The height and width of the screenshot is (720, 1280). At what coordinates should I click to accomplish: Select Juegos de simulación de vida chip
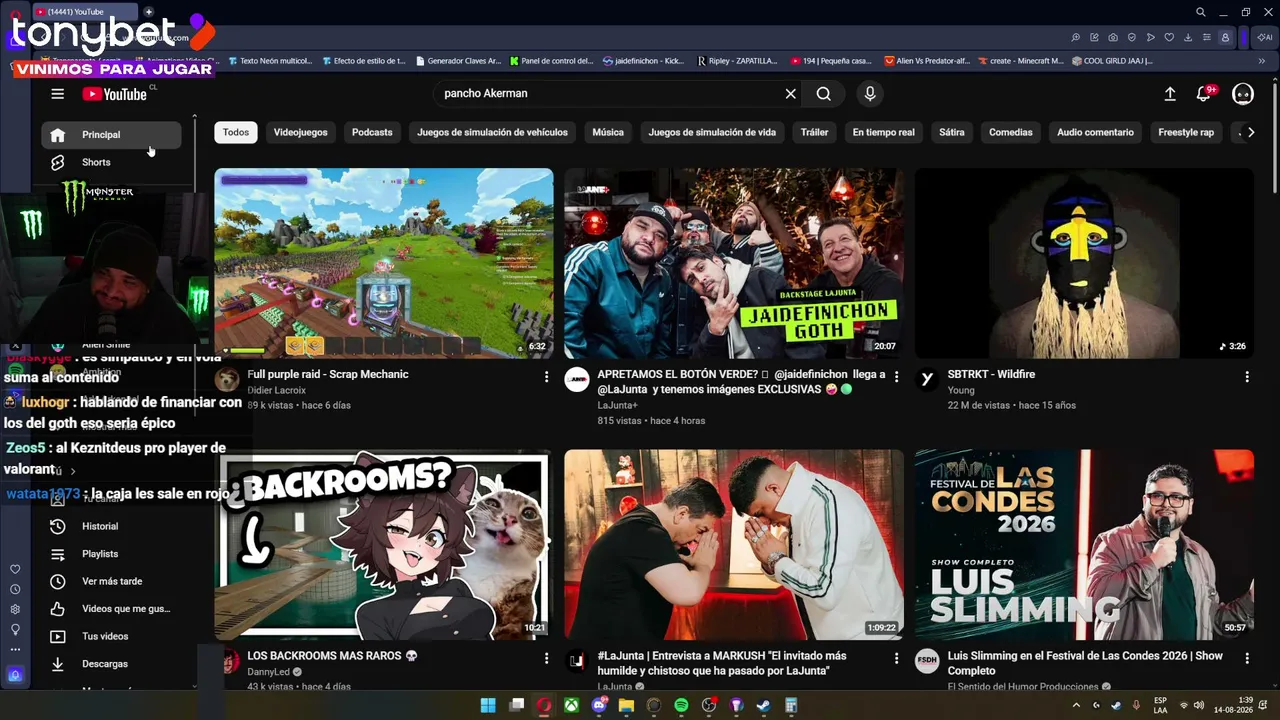tap(712, 132)
